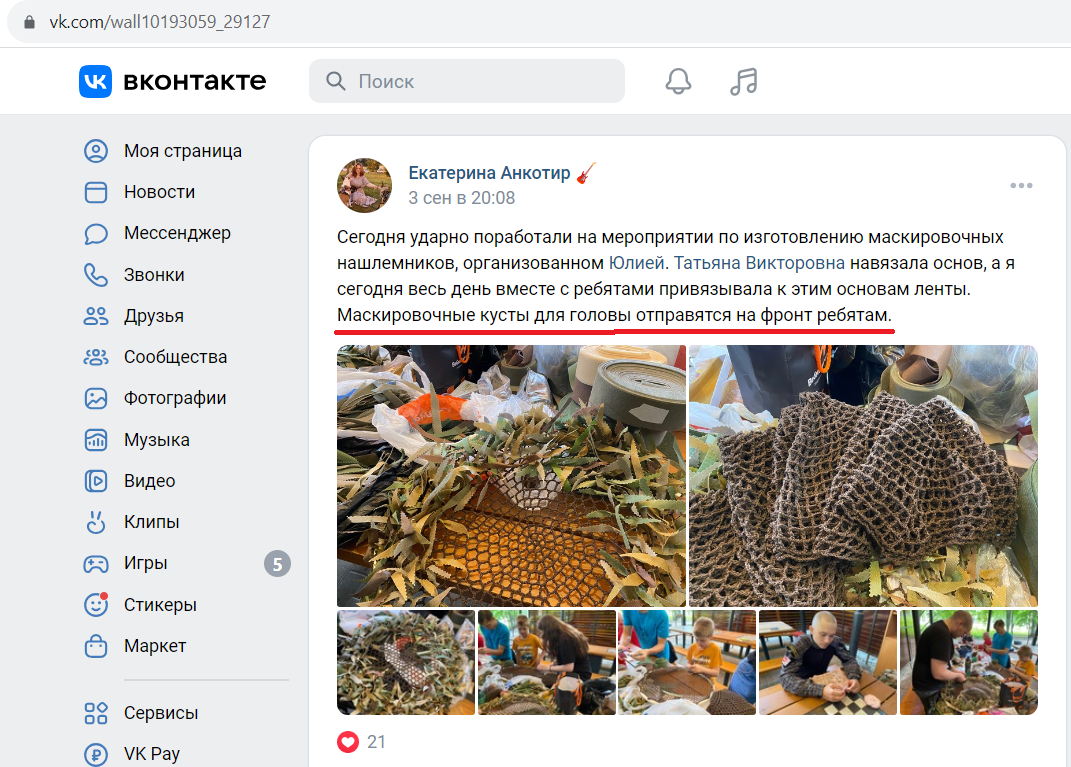
Task: Open Игры with 5 badge
Action: pos(186,563)
